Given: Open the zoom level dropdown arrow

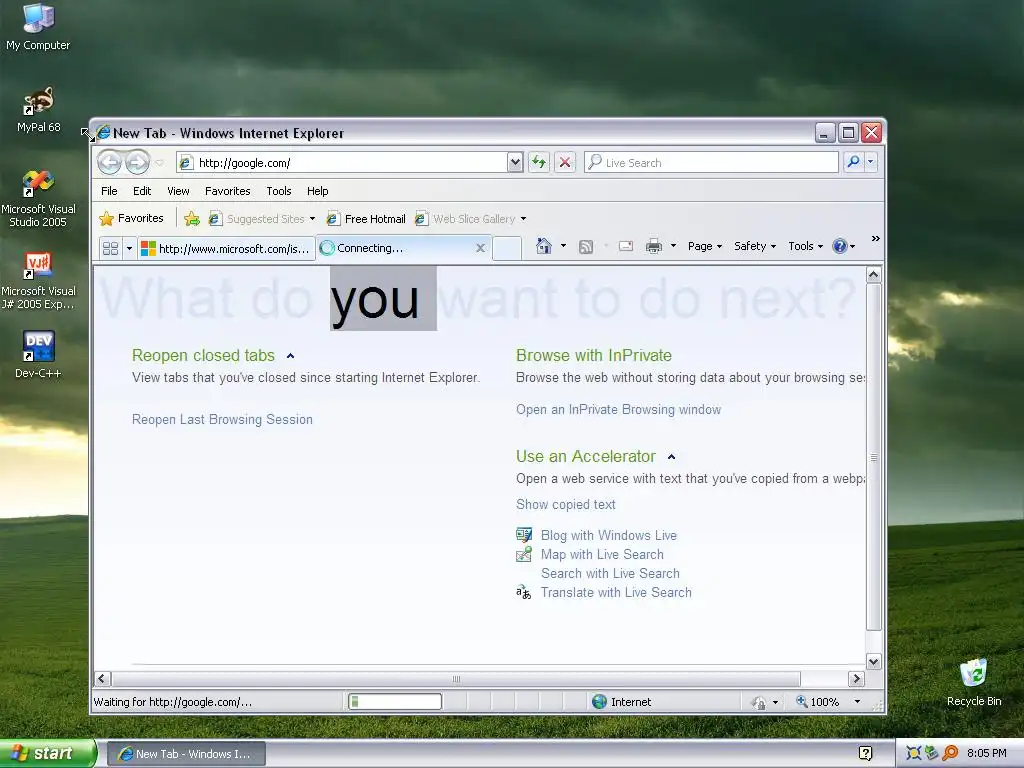Looking at the screenshot, I should pyautogui.click(x=857, y=702).
